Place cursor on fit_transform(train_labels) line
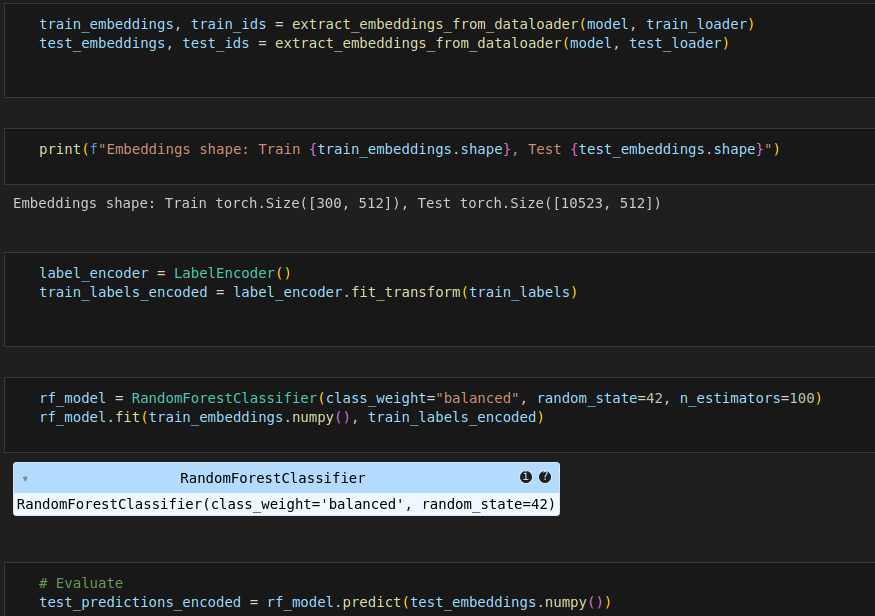This screenshot has height=616, width=875. point(308,292)
